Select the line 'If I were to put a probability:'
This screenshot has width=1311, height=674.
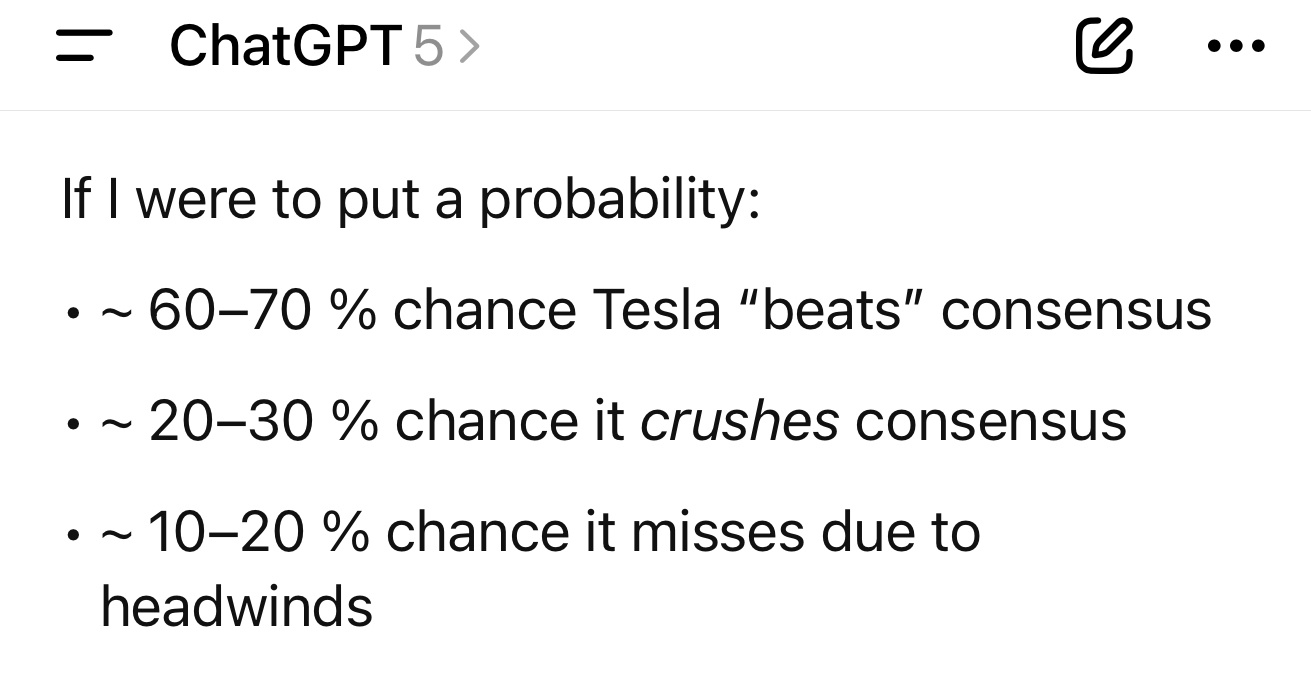pos(411,200)
